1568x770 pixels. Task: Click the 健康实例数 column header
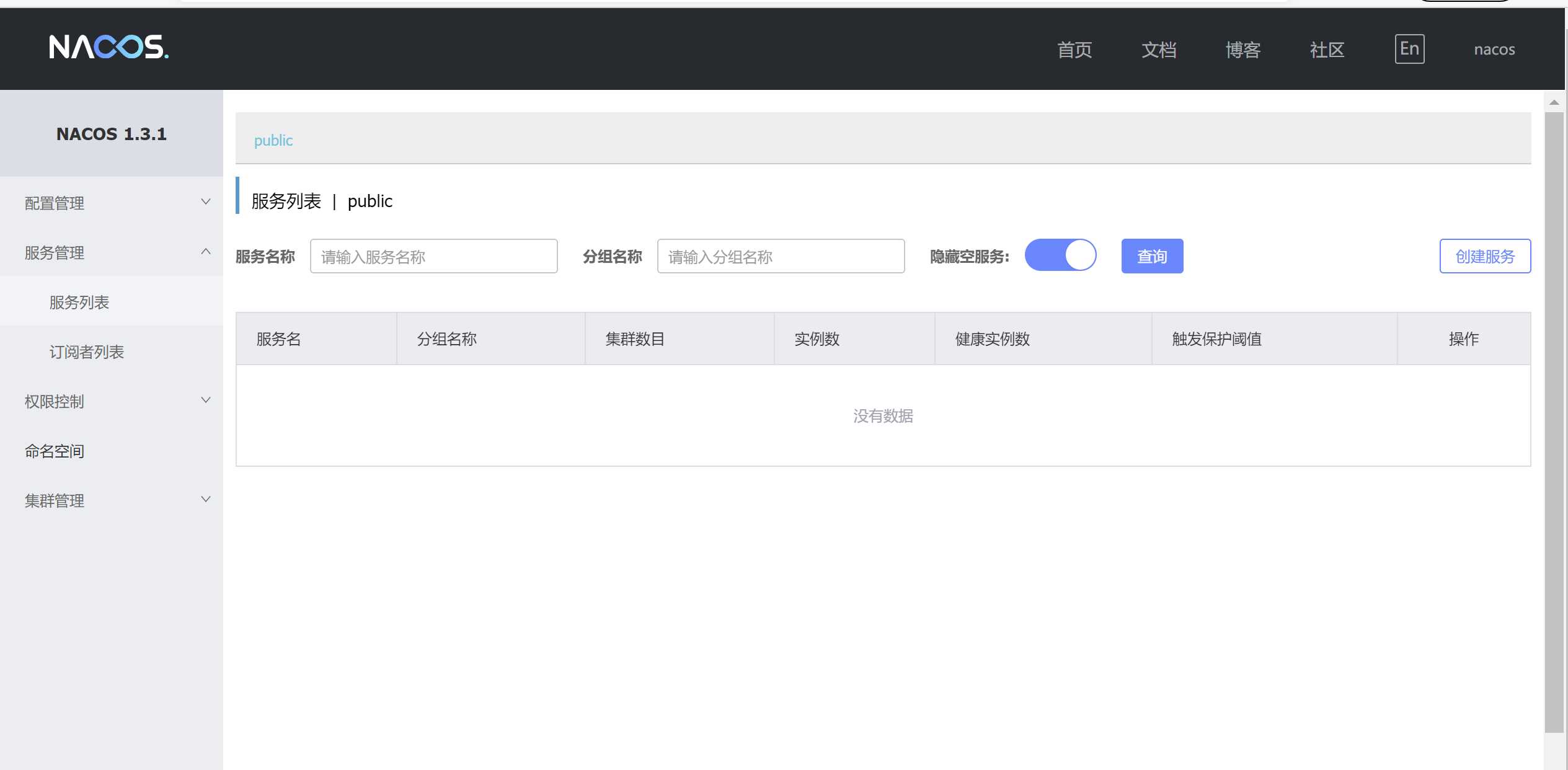point(1043,339)
